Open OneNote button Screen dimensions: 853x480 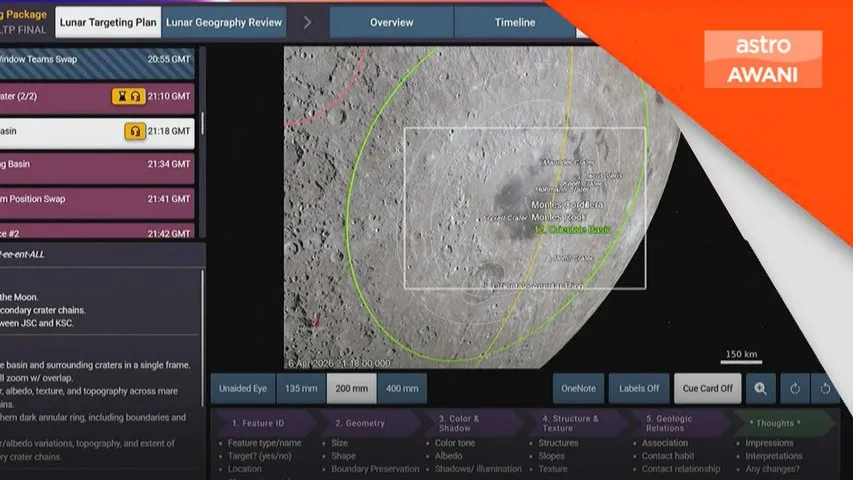pyautogui.click(x=578, y=388)
